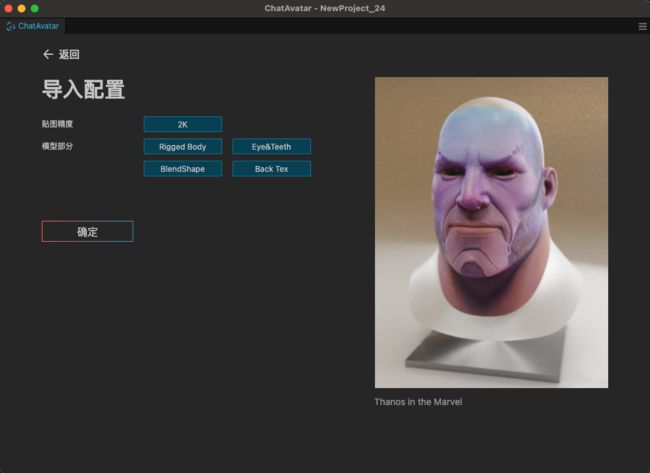Close the window with the red button

click(x=8, y=8)
